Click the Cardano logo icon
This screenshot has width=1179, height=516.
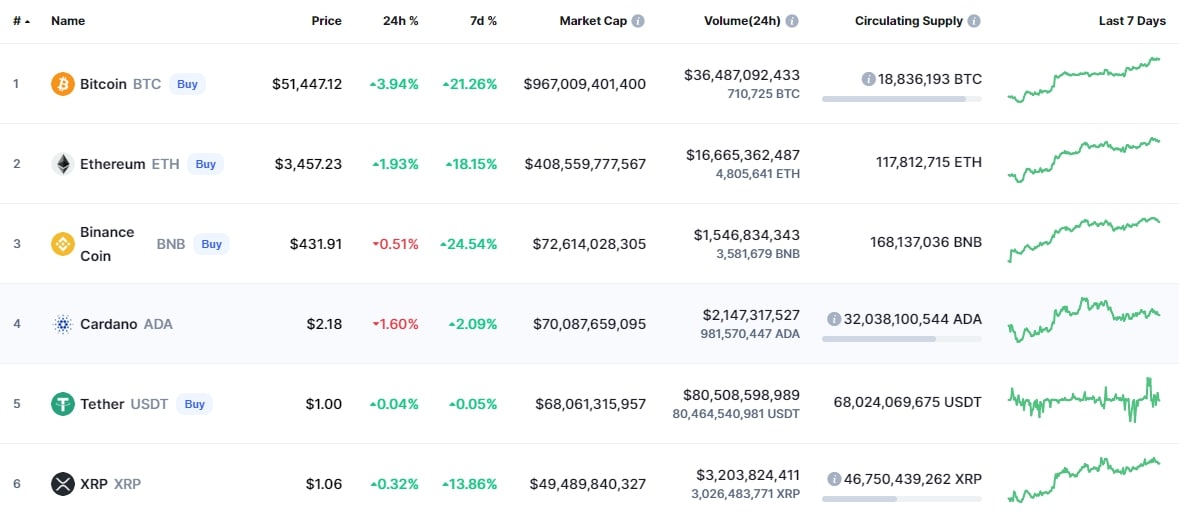[62, 324]
